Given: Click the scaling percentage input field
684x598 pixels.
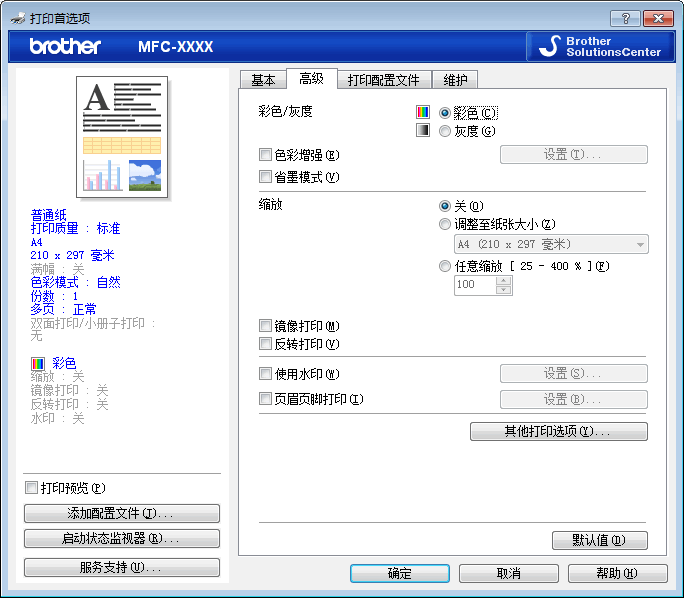Looking at the screenshot, I should (x=474, y=285).
